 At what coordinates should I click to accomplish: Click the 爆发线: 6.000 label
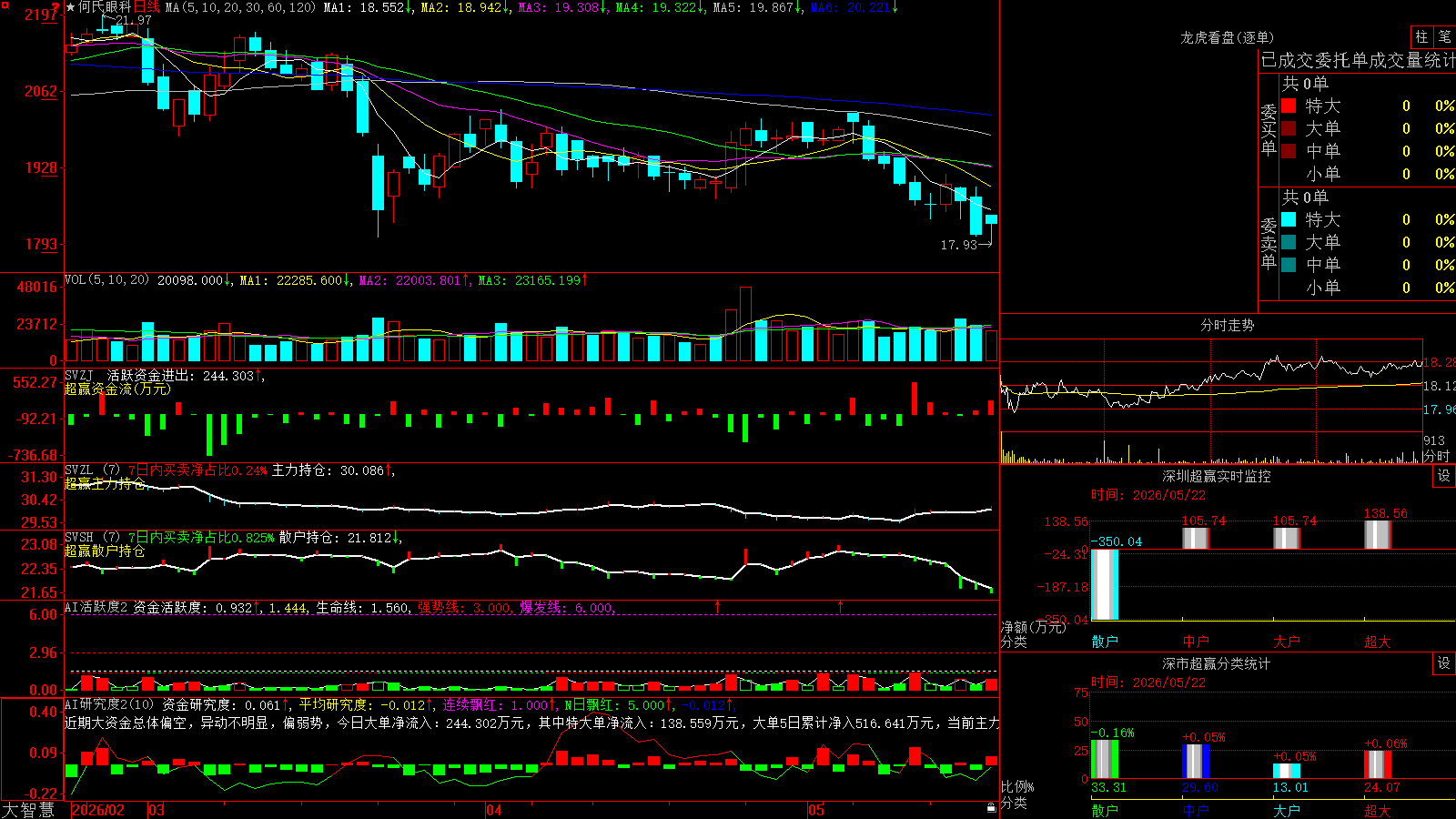566,607
